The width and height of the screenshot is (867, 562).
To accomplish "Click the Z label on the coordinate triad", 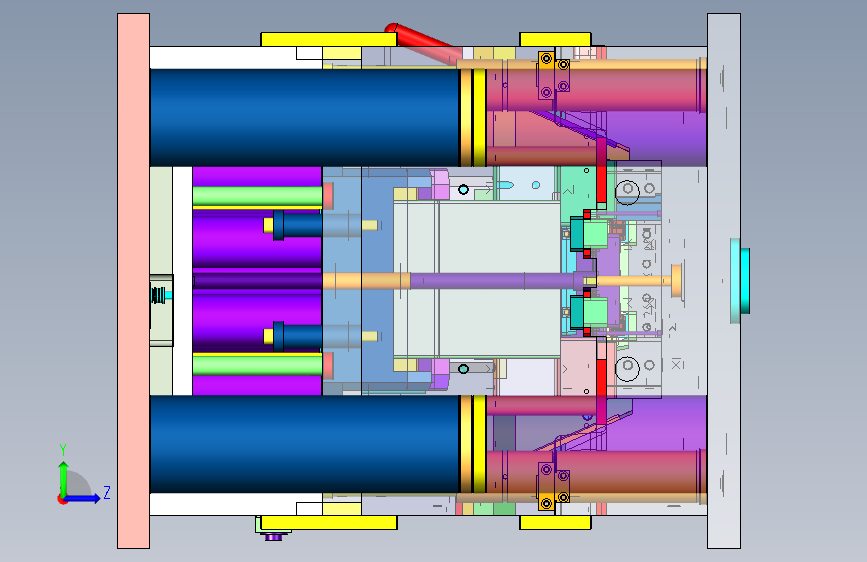I will (x=107, y=492).
